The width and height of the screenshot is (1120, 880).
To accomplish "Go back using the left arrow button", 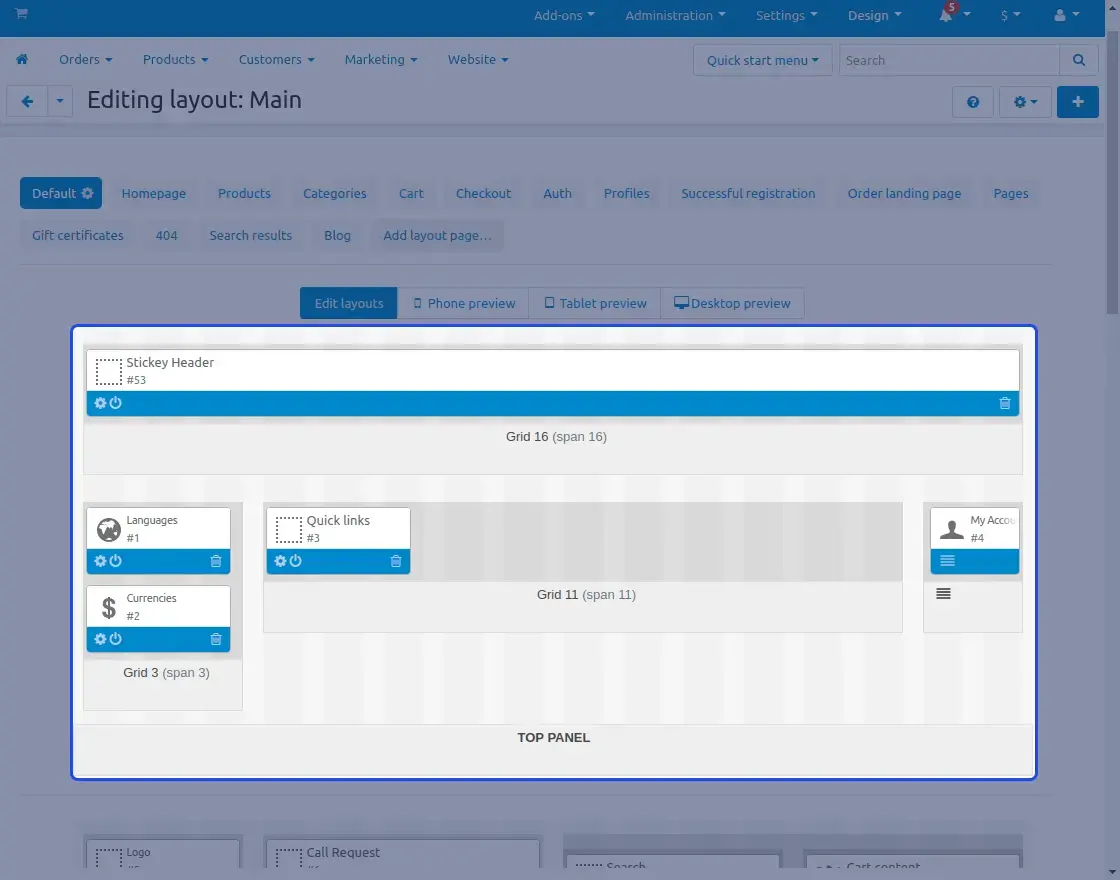I will click(28, 102).
